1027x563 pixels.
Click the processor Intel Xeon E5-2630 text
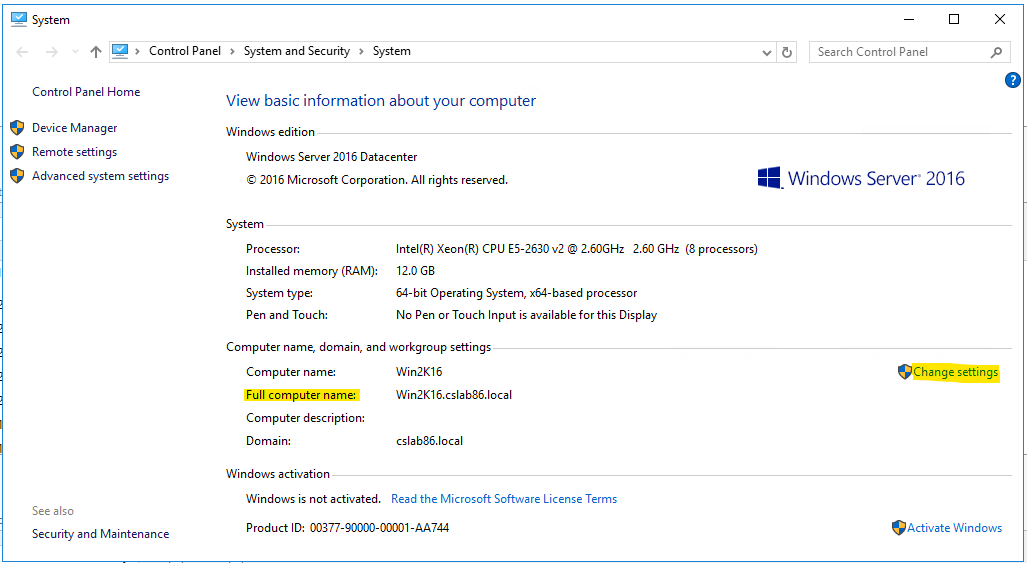(576, 249)
